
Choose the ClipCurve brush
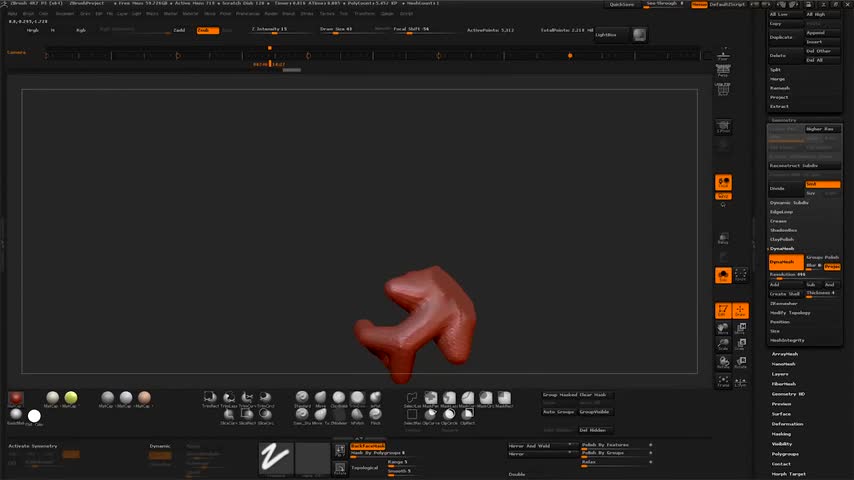click(431, 415)
